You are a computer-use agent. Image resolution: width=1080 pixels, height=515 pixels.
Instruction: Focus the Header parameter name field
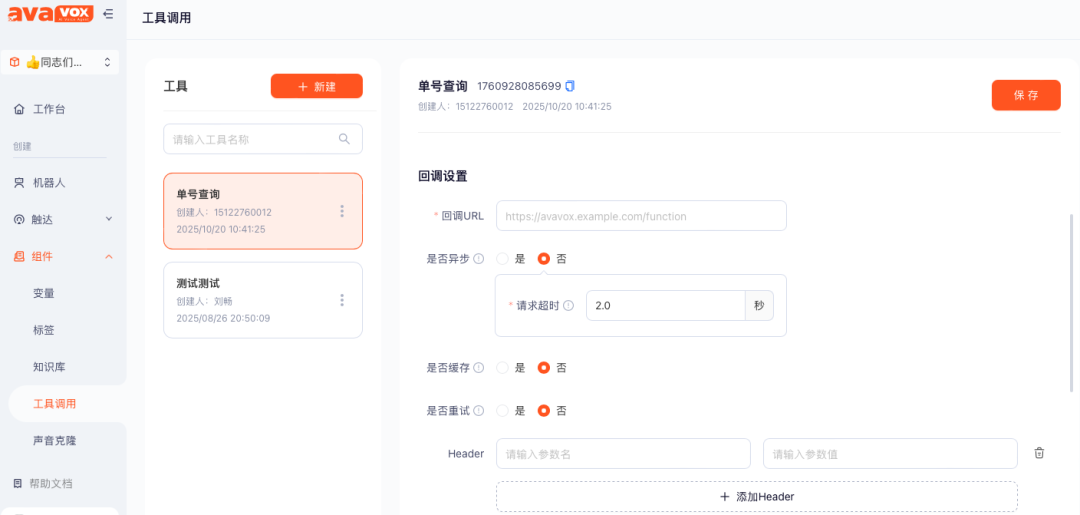point(623,454)
